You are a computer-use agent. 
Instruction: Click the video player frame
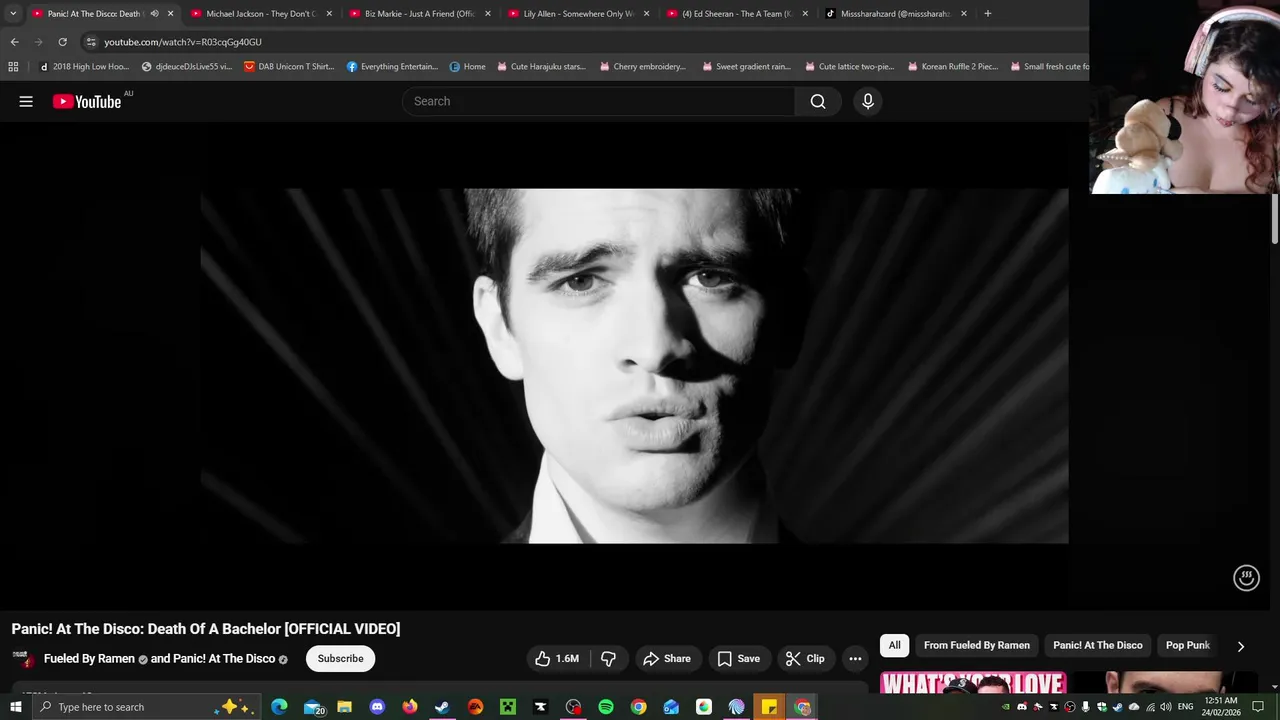[634, 366]
